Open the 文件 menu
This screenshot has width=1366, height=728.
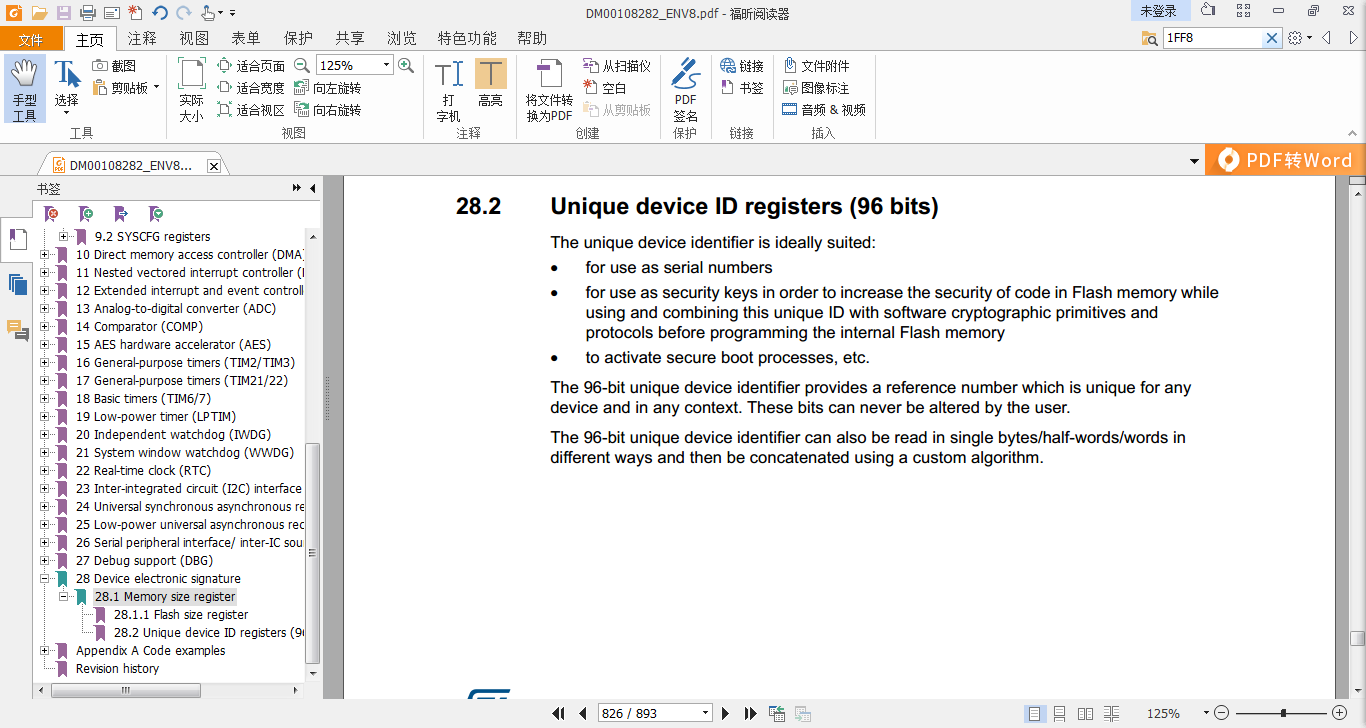31,37
